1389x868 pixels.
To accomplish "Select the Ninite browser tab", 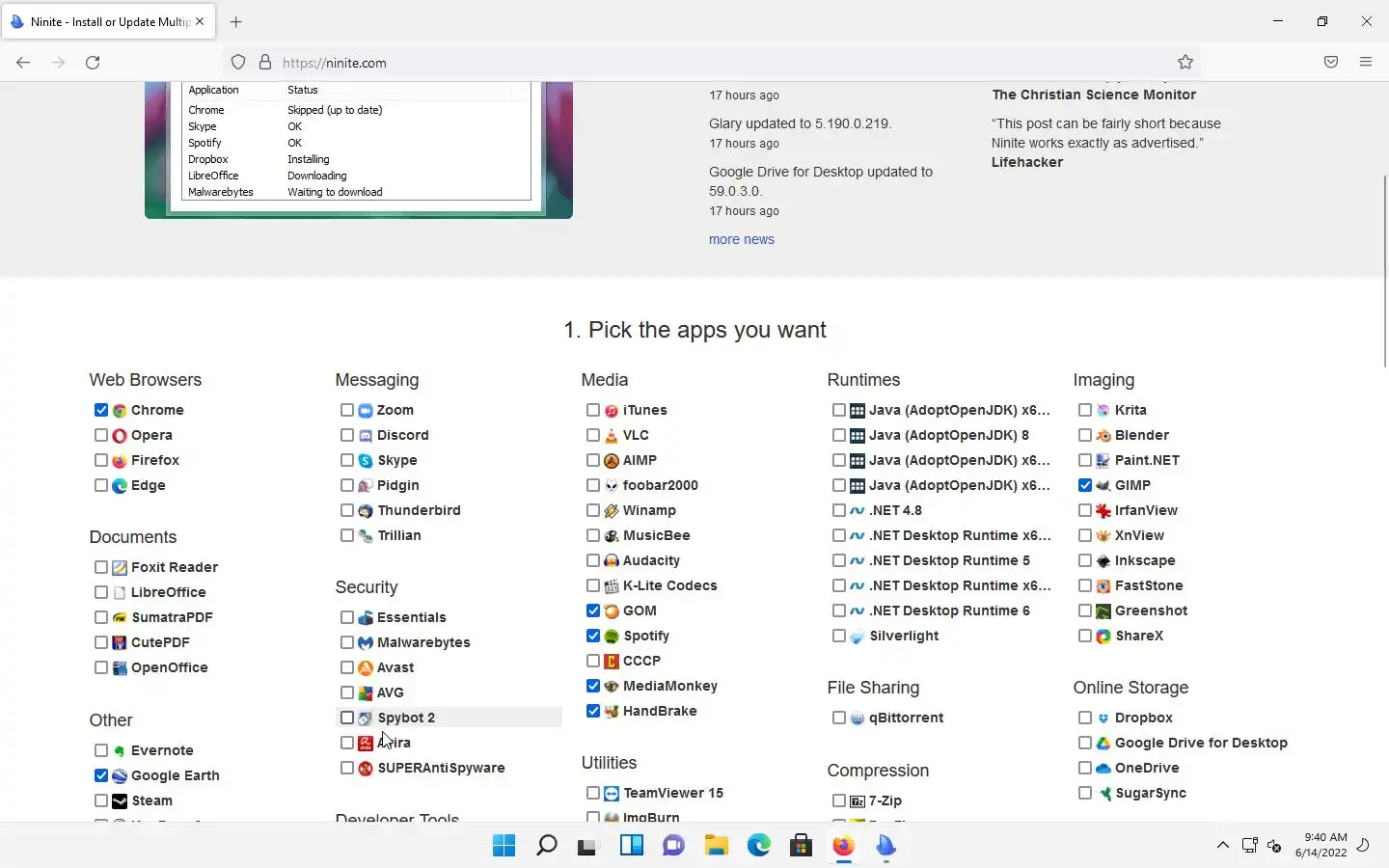I will tap(108, 21).
